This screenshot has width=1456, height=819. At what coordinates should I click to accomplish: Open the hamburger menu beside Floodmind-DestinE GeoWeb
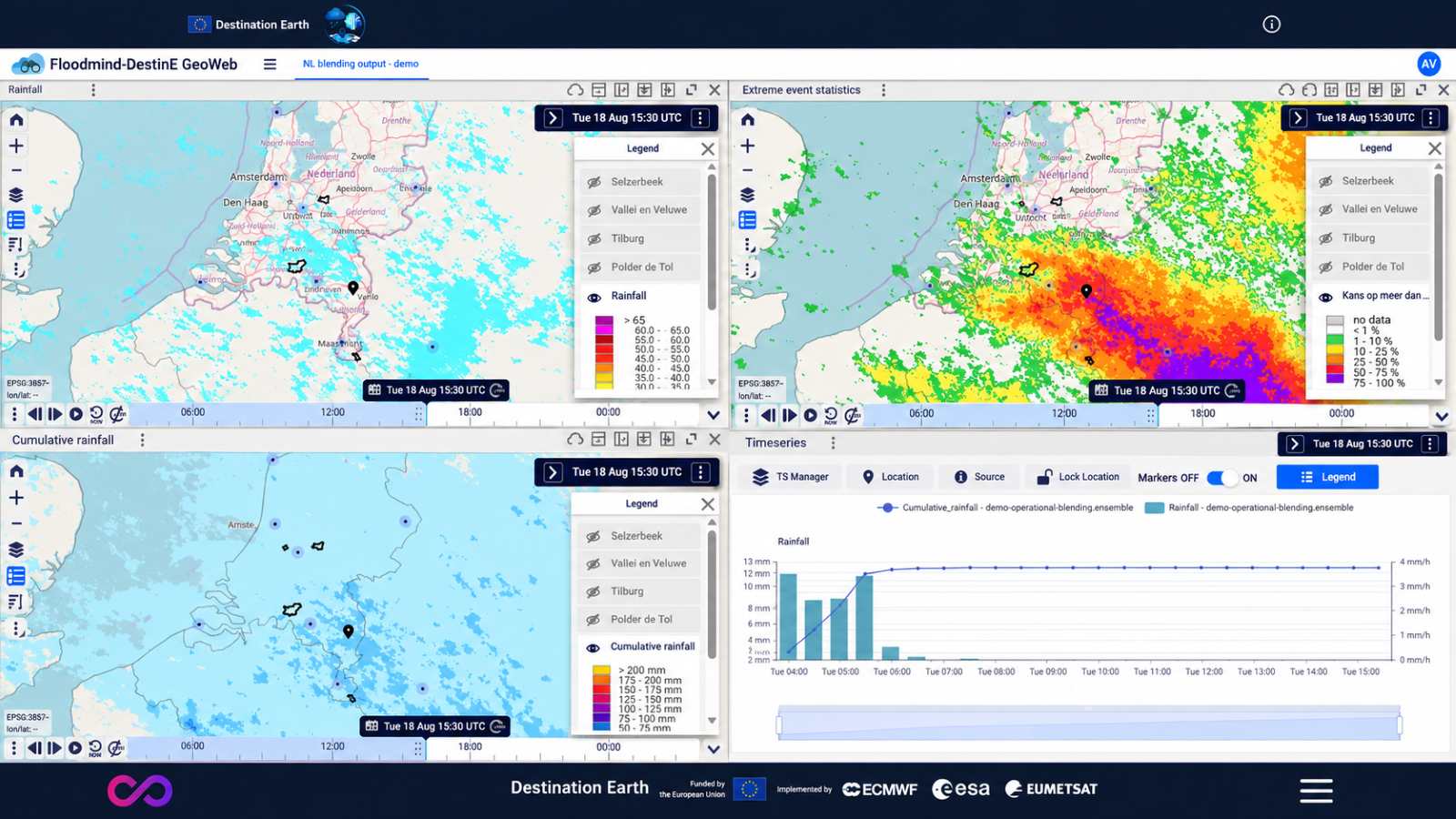pos(269,65)
